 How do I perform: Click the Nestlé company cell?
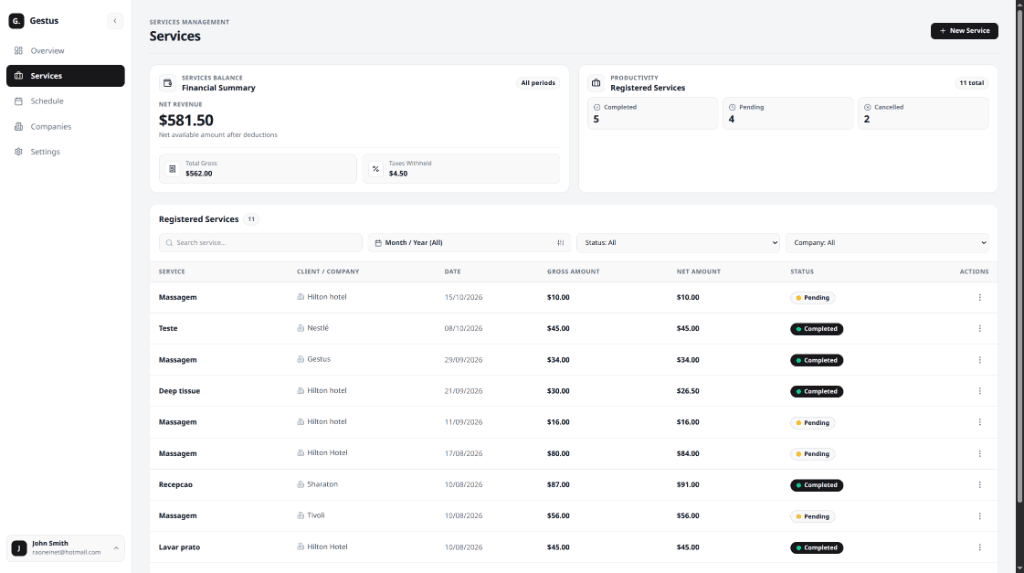(x=313, y=328)
